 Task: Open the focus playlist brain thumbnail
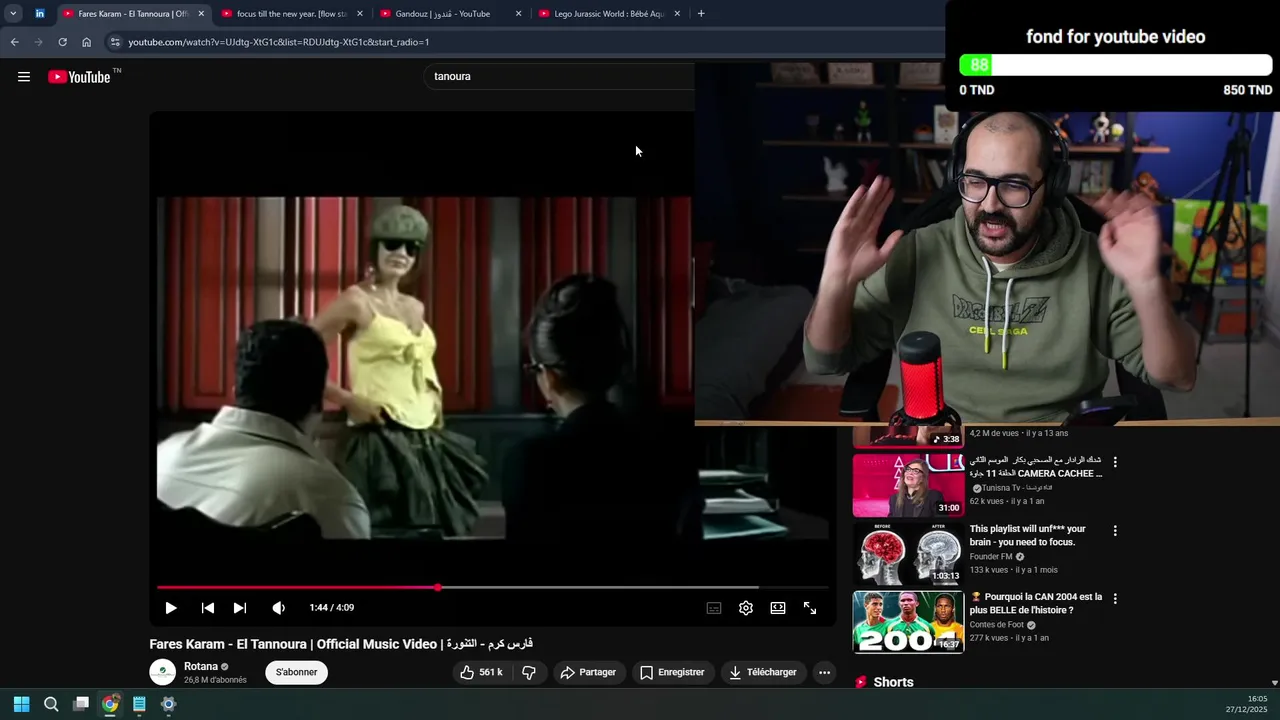click(x=908, y=554)
